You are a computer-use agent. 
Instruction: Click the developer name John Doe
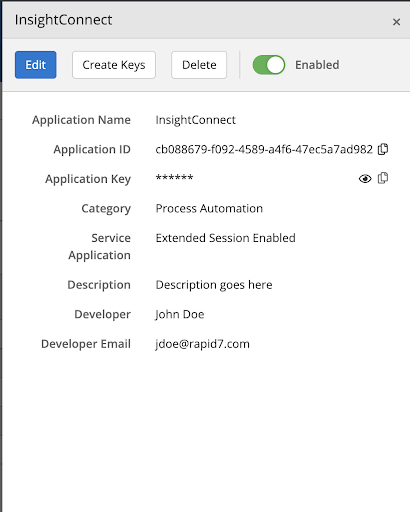coord(180,314)
